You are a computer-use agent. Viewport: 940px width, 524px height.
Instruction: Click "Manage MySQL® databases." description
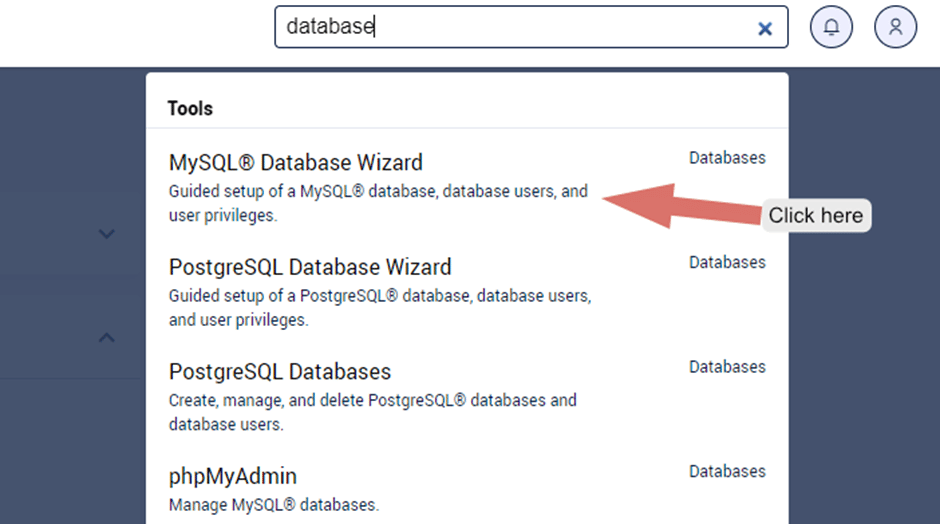(x=274, y=505)
